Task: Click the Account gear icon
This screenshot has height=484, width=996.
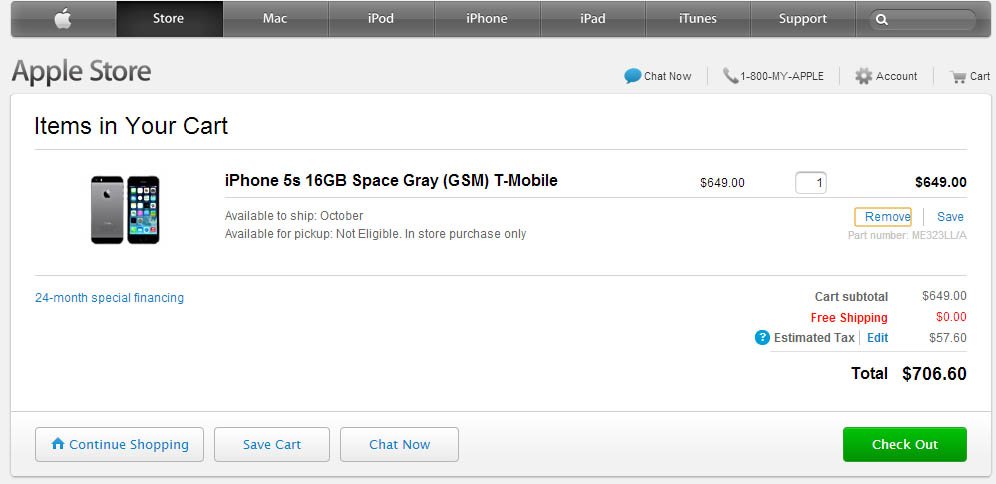Action: click(x=863, y=76)
